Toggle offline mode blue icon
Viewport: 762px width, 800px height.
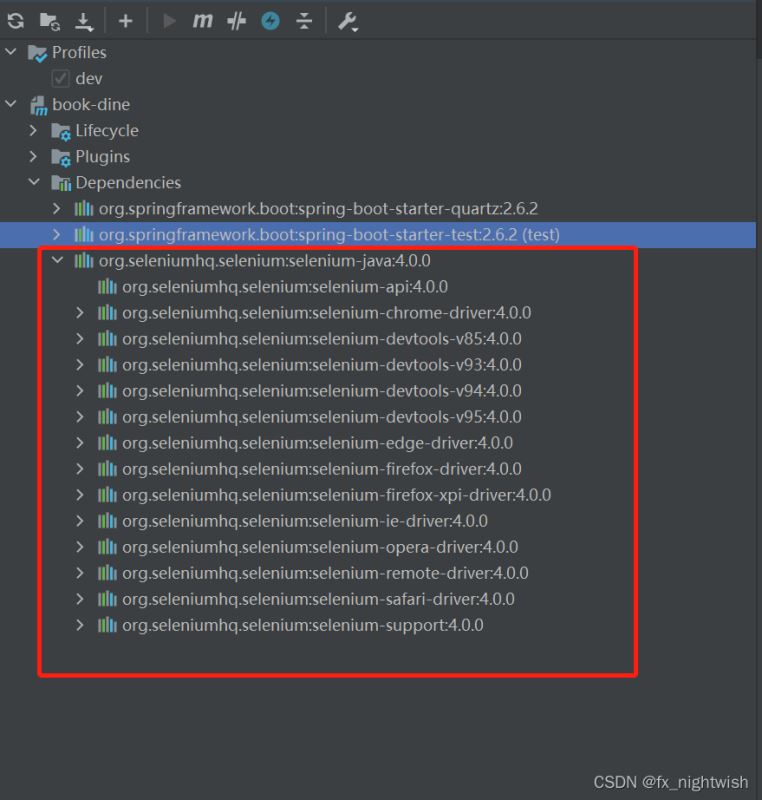pos(270,21)
